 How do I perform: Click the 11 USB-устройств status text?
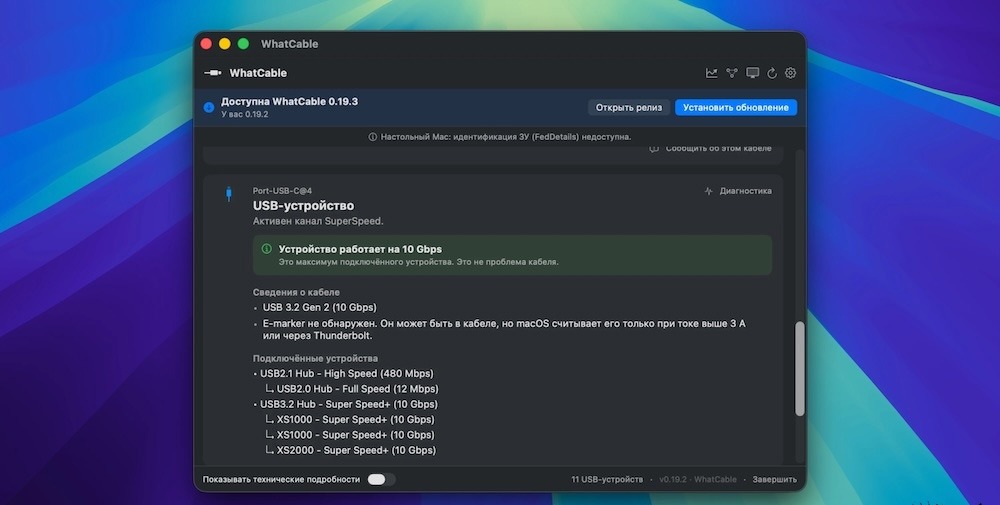pyautogui.click(x=607, y=479)
